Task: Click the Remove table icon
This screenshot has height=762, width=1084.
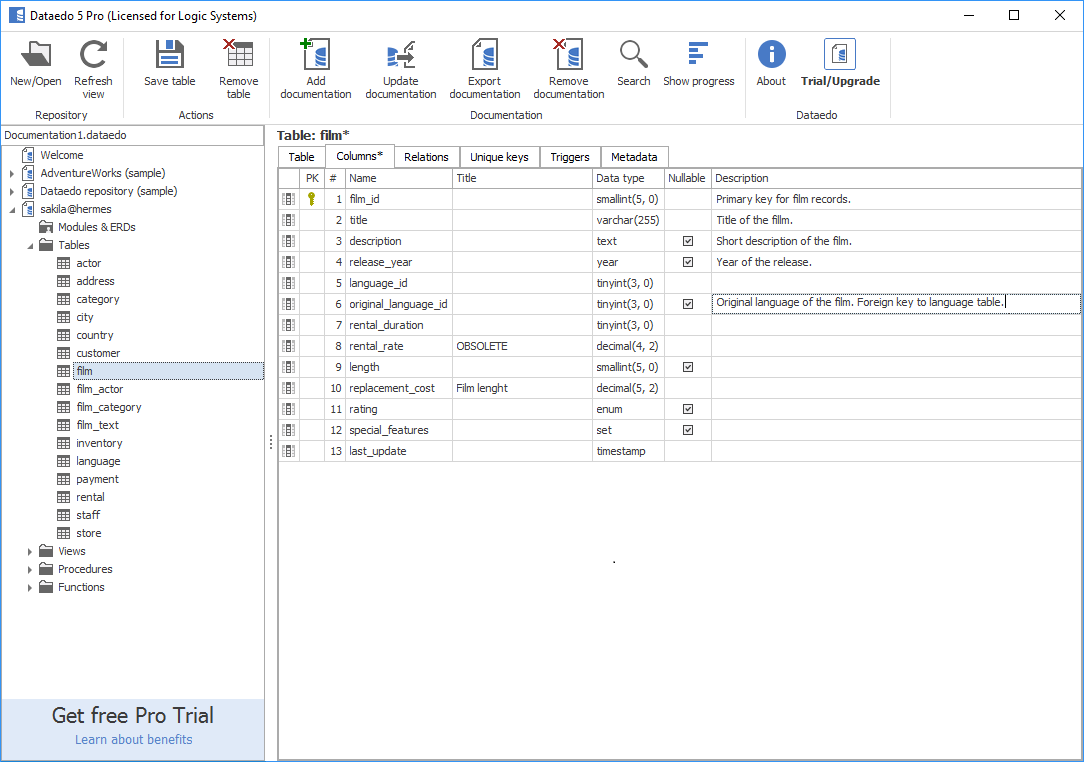Action: pyautogui.click(x=238, y=56)
